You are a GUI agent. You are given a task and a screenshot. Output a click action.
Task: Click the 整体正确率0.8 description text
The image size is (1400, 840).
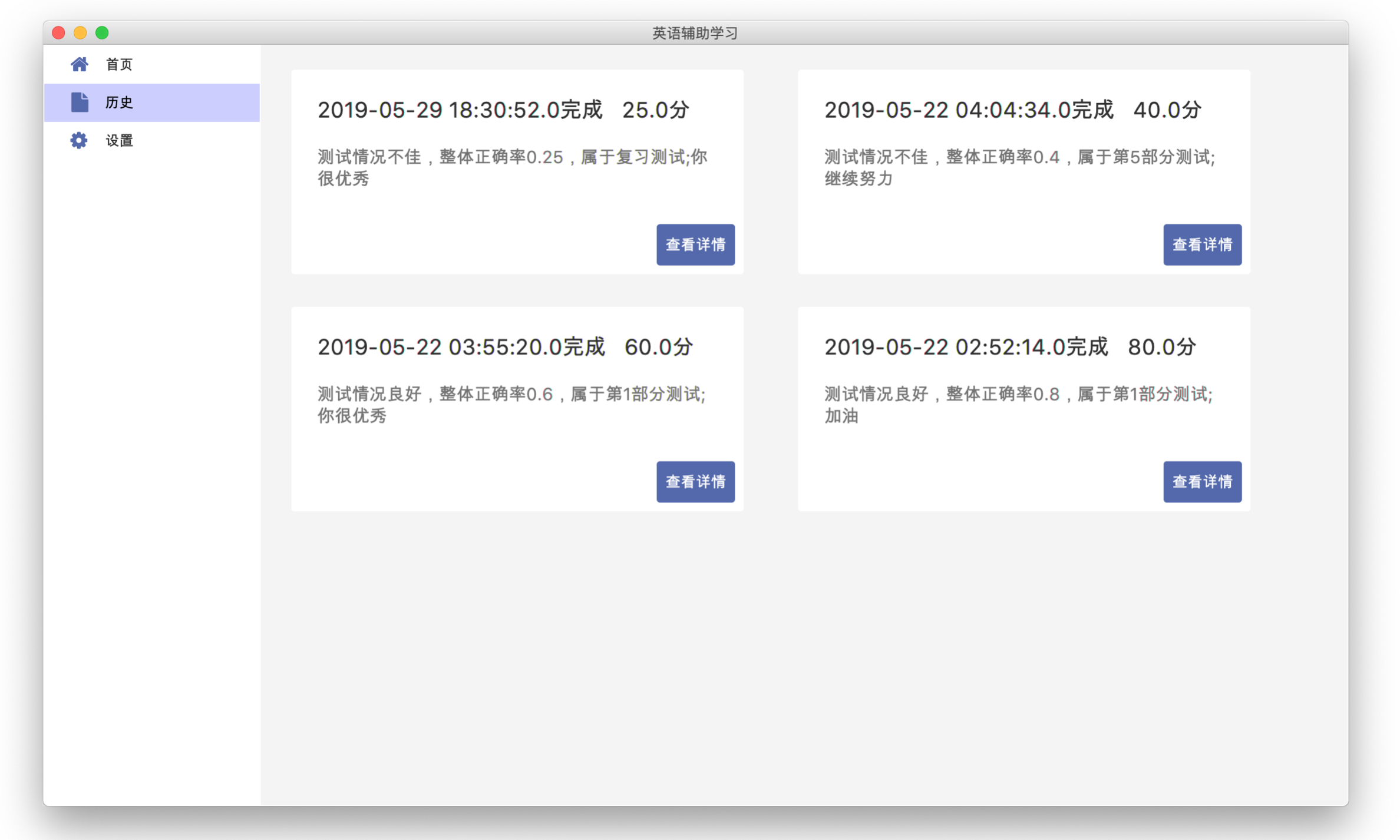(1018, 404)
